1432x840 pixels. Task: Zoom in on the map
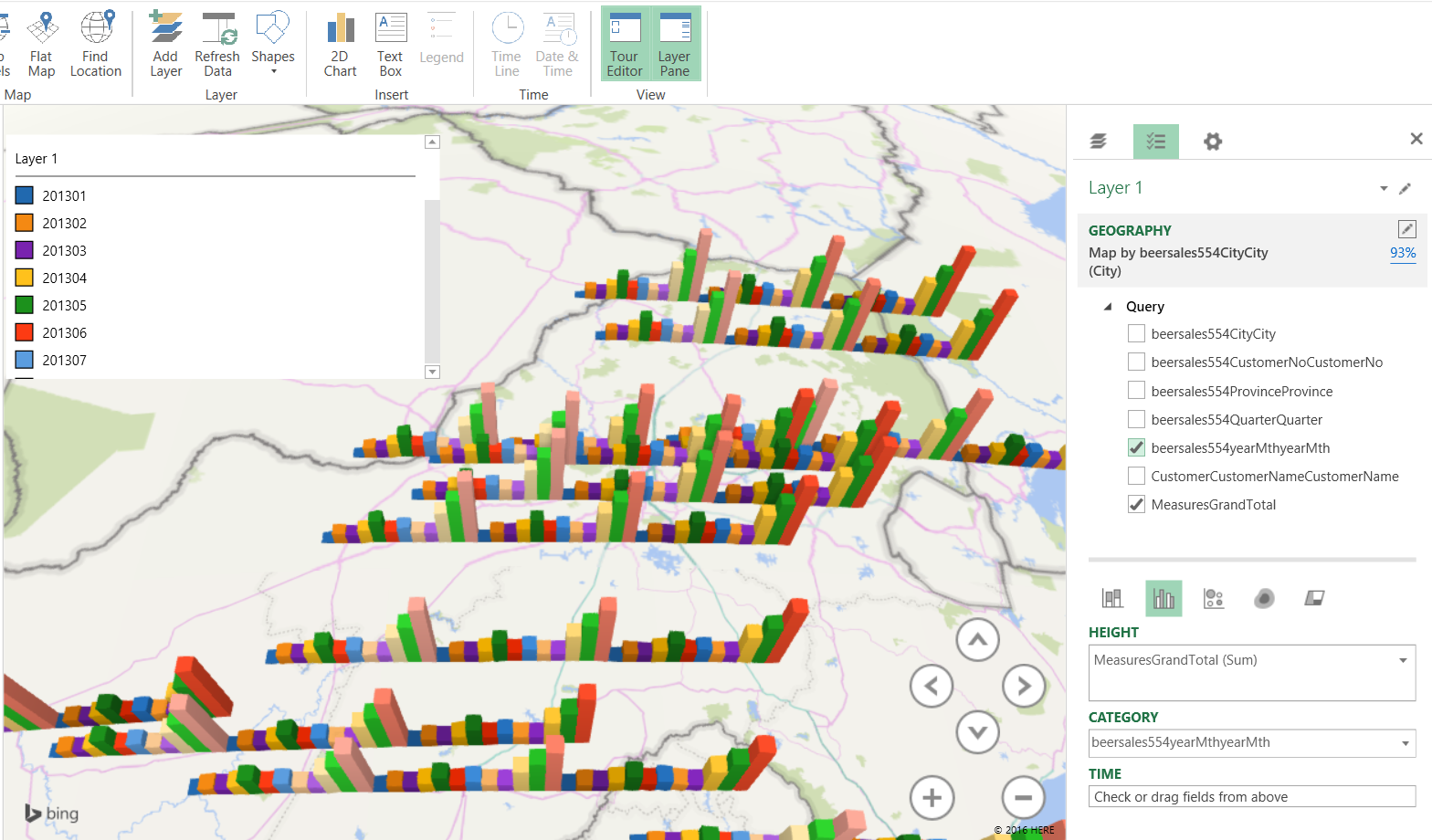pos(932,798)
